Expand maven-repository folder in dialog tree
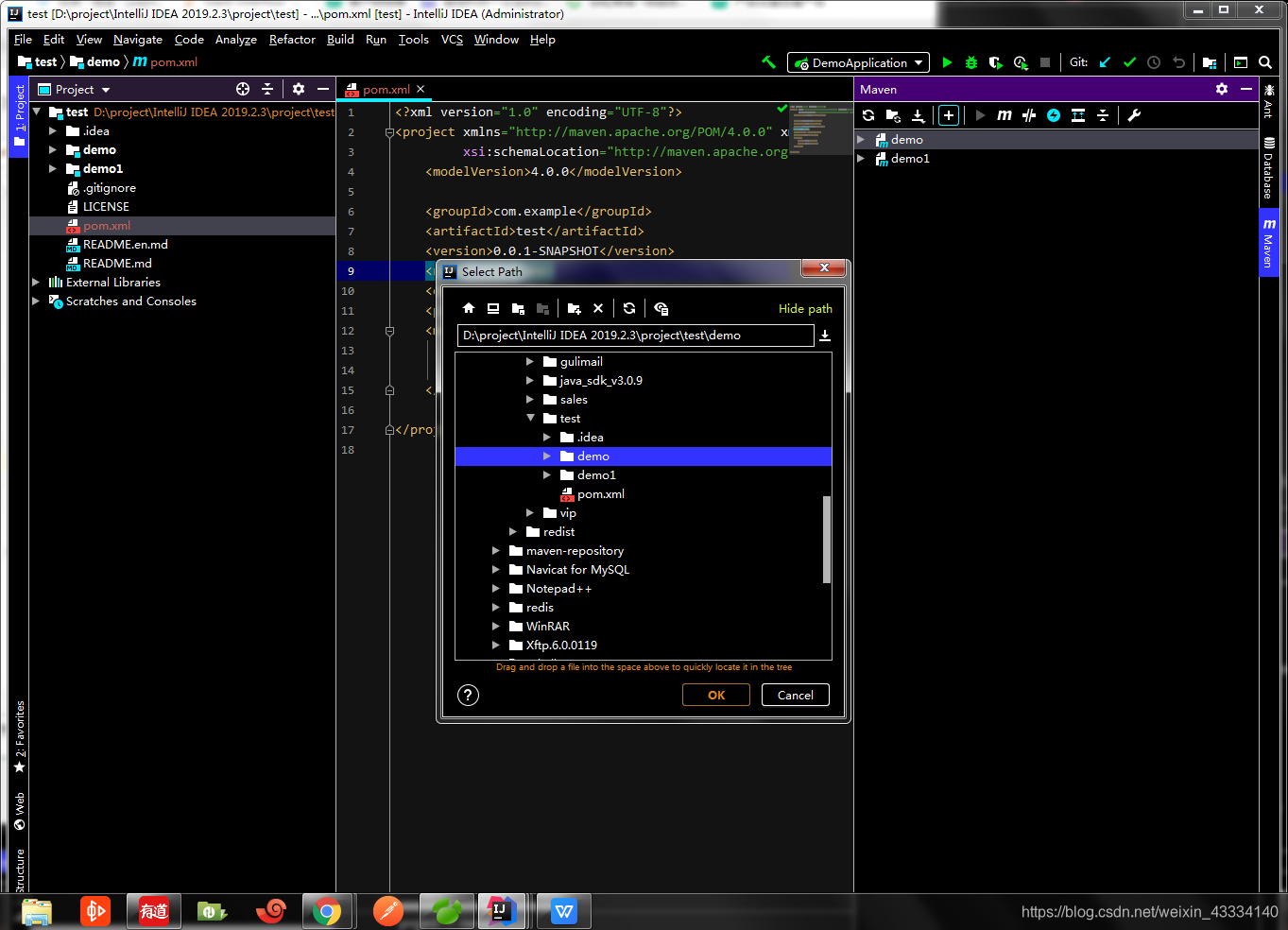 (496, 550)
